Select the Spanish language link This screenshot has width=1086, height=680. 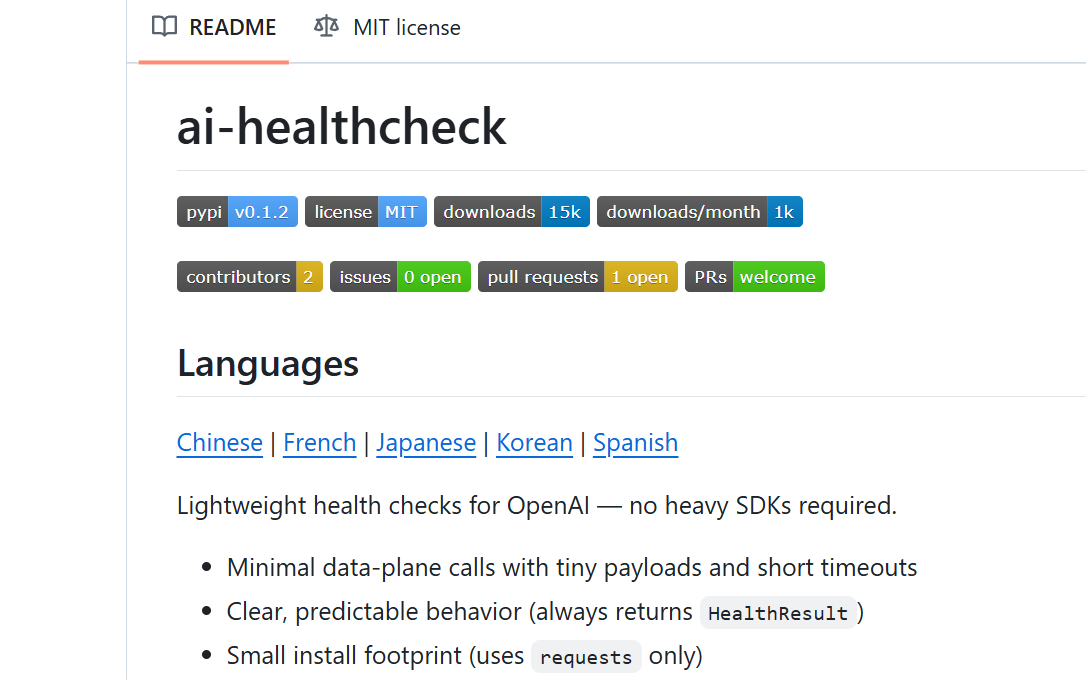point(636,443)
